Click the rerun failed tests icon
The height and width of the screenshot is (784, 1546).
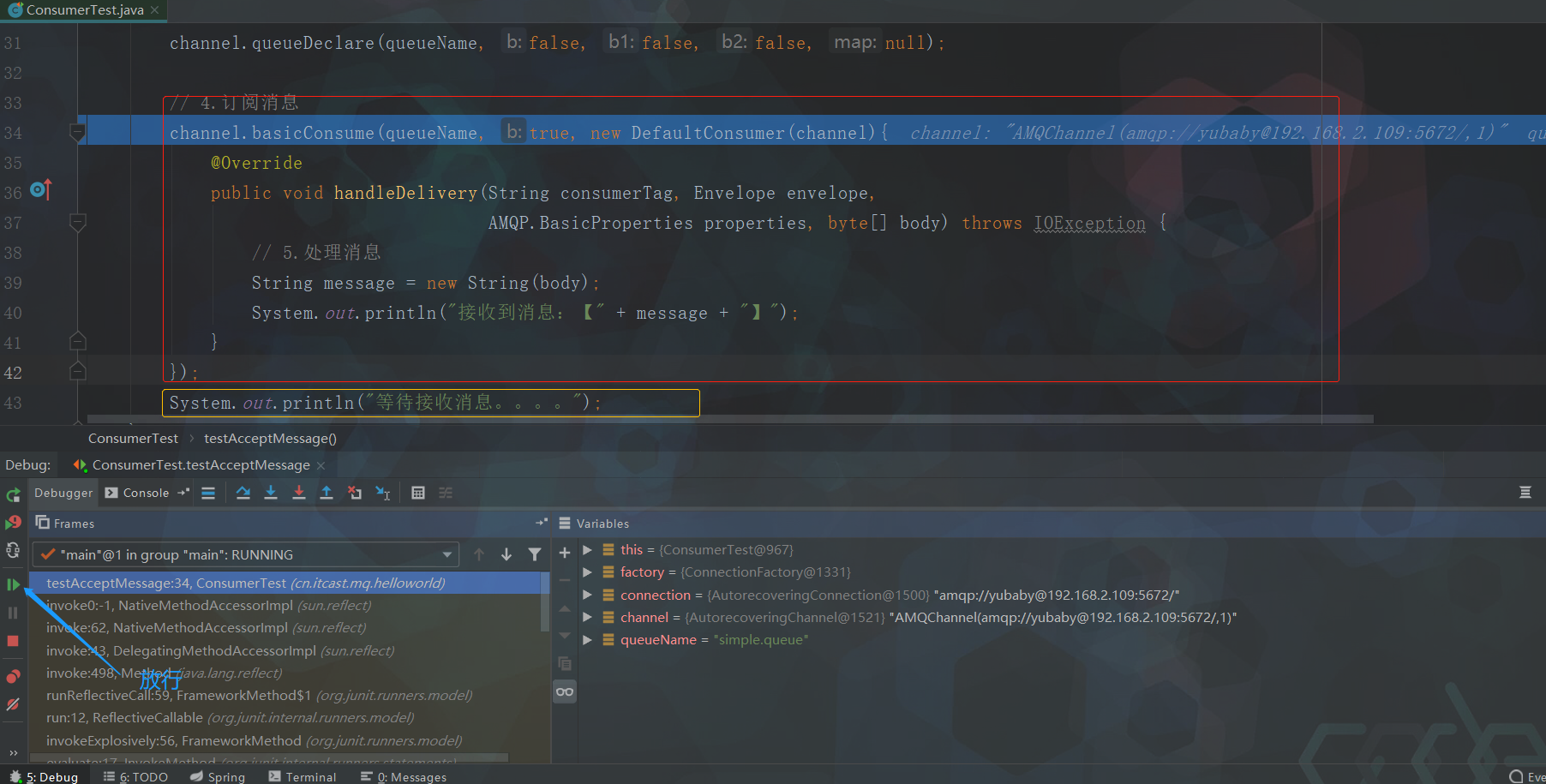(13, 522)
